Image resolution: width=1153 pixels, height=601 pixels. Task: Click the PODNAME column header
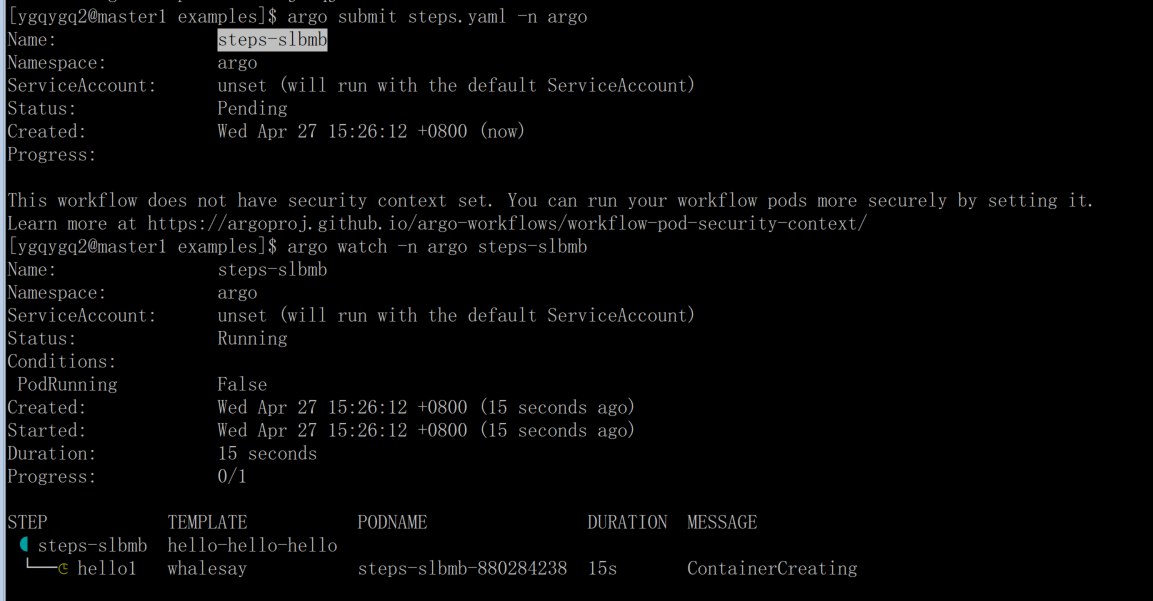pyautogui.click(x=392, y=523)
